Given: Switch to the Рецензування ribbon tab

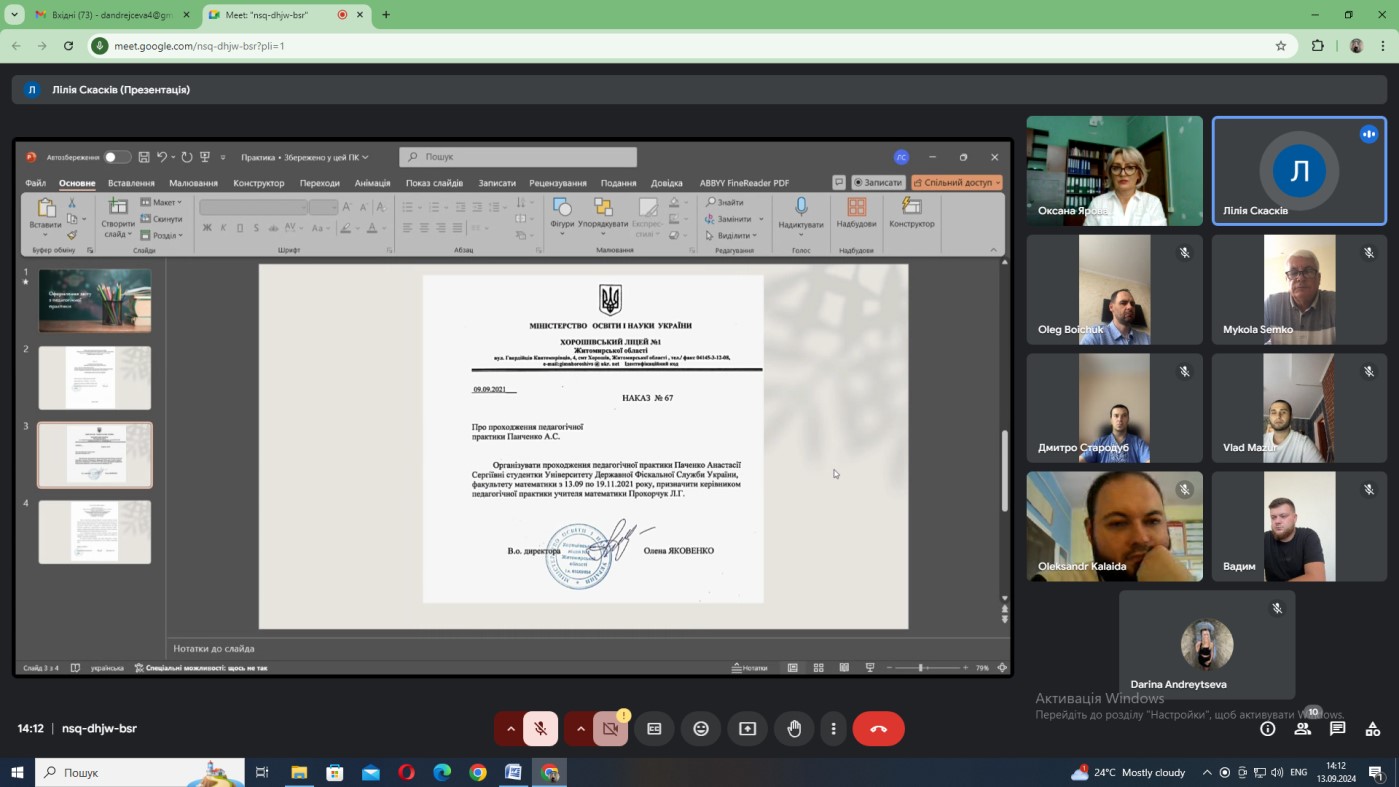Looking at the screenshot, I should pos(558,183).
